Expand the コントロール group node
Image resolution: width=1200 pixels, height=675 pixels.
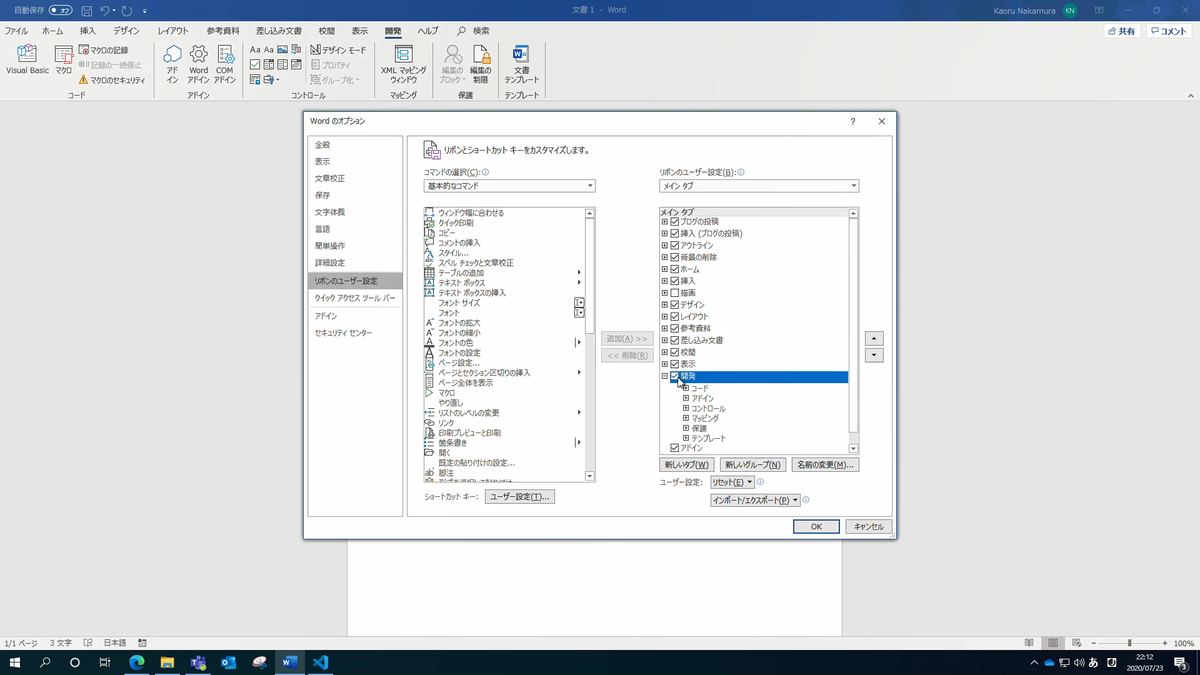686,409
